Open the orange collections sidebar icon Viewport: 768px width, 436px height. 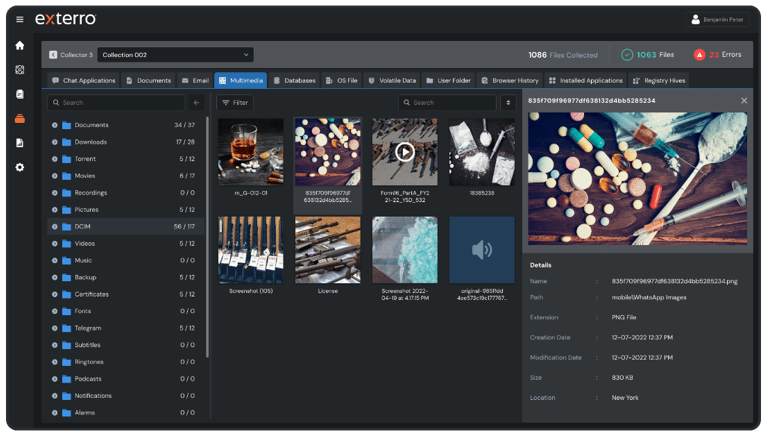click(x=20, y=119)
